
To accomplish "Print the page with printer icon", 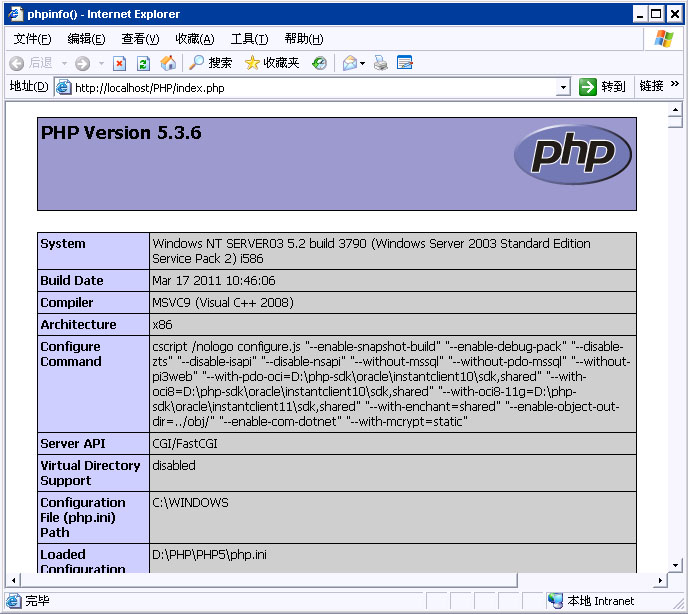I will (380, 63).
